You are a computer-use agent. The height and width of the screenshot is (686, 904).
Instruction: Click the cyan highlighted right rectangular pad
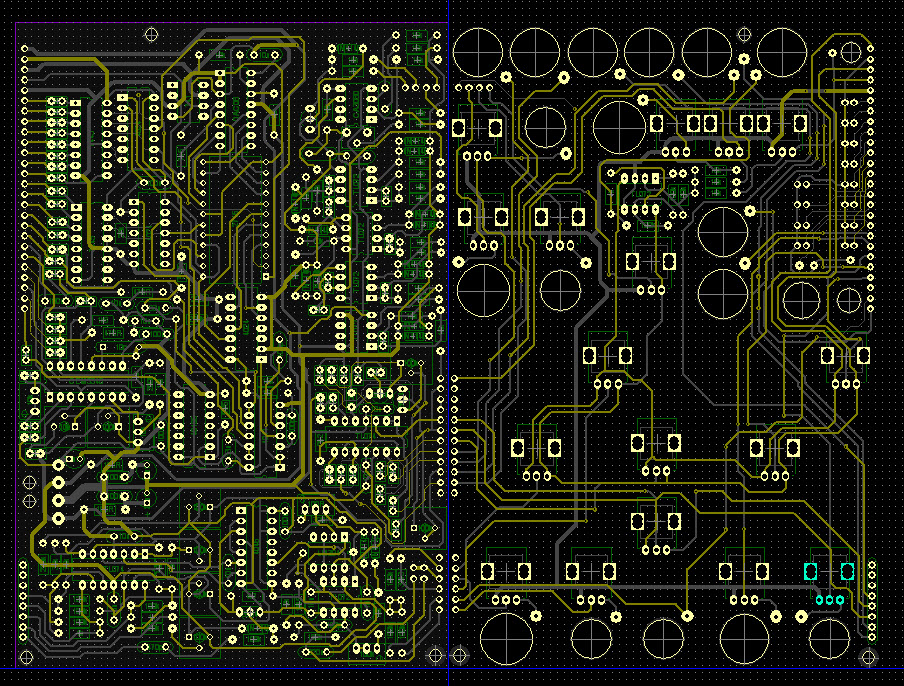click(847, 571)
